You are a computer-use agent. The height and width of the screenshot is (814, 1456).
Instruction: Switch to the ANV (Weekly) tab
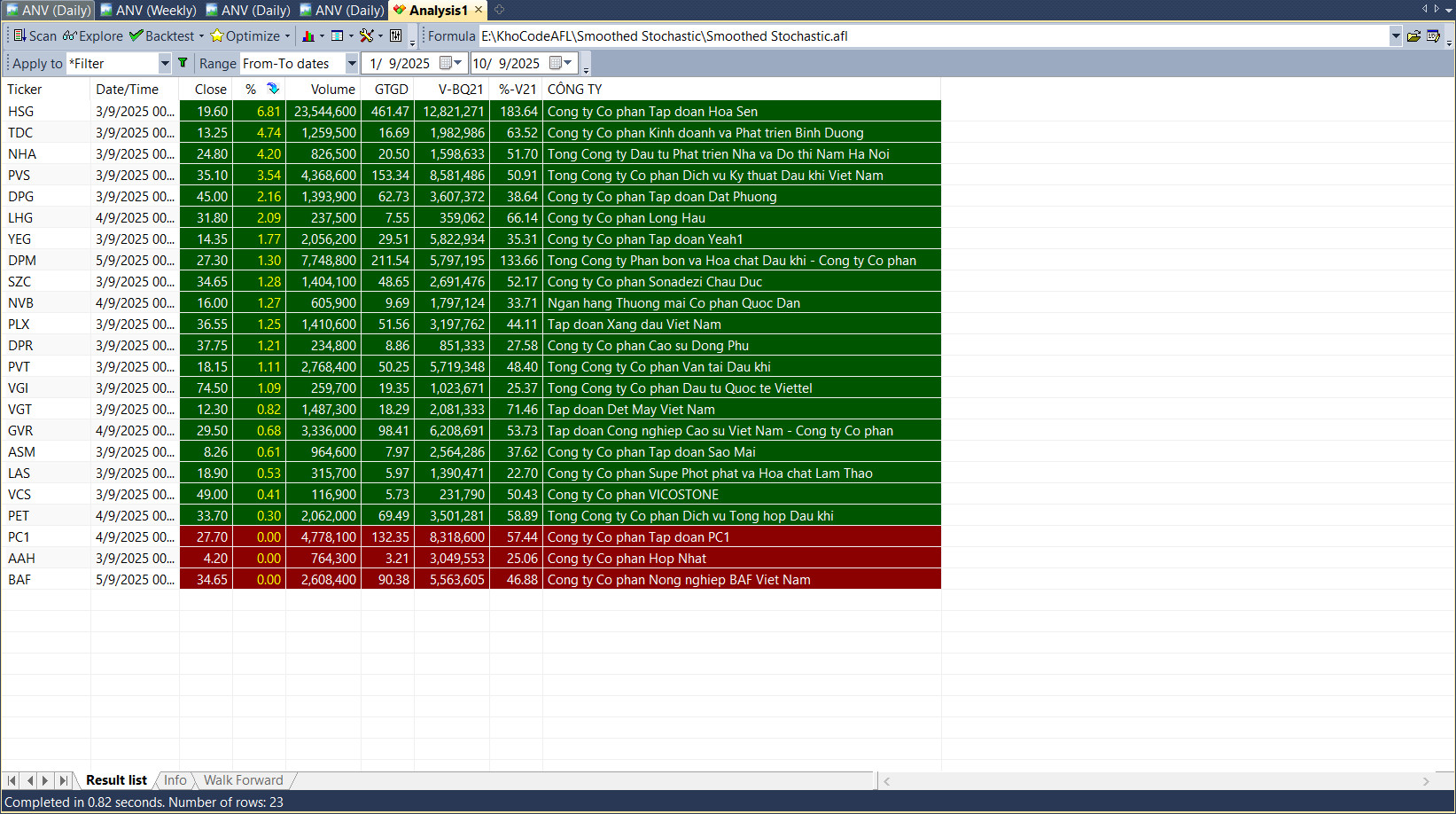(149, 10)
